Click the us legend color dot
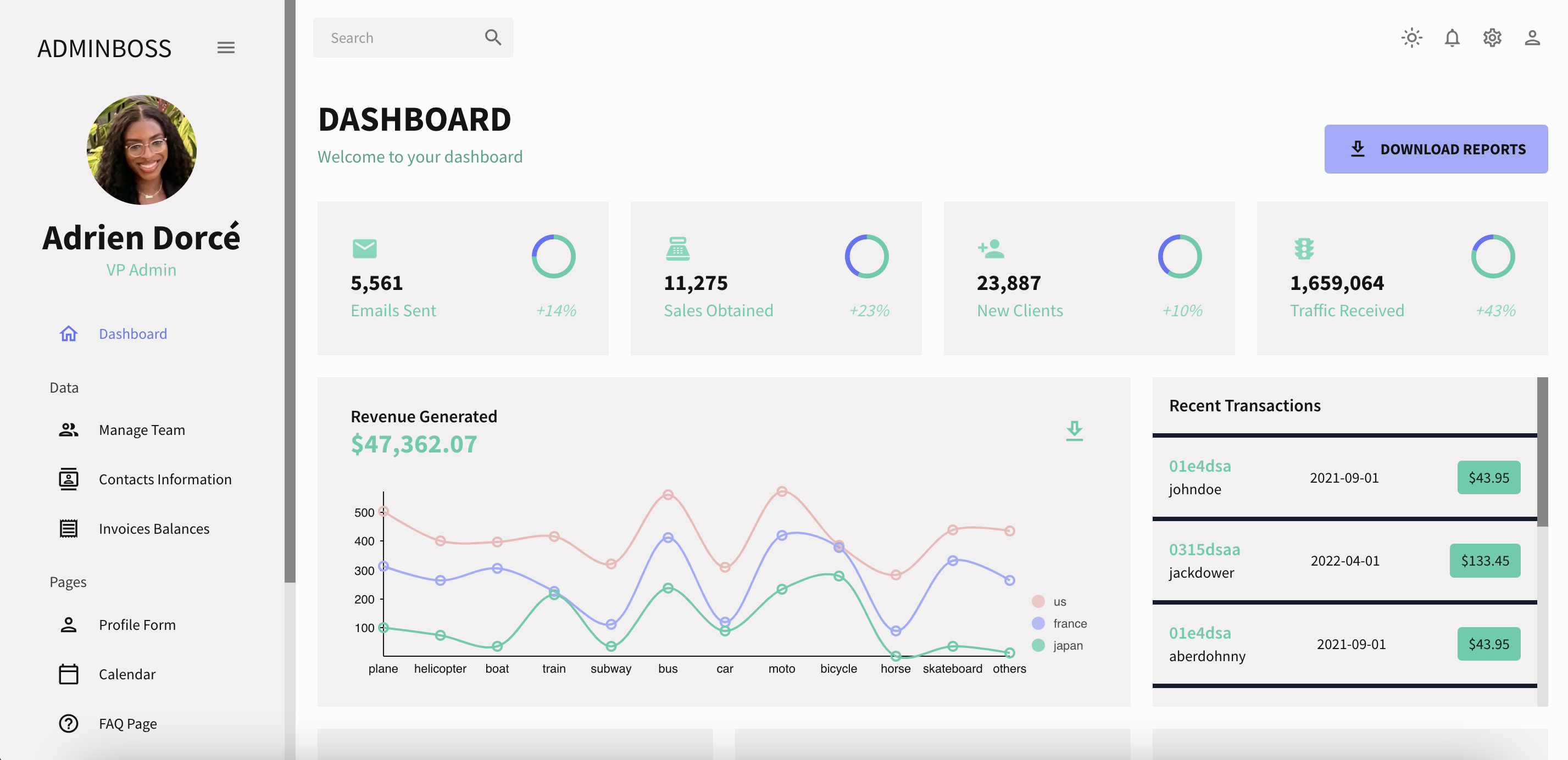1568x760 pixels. tap(1038, 601)
